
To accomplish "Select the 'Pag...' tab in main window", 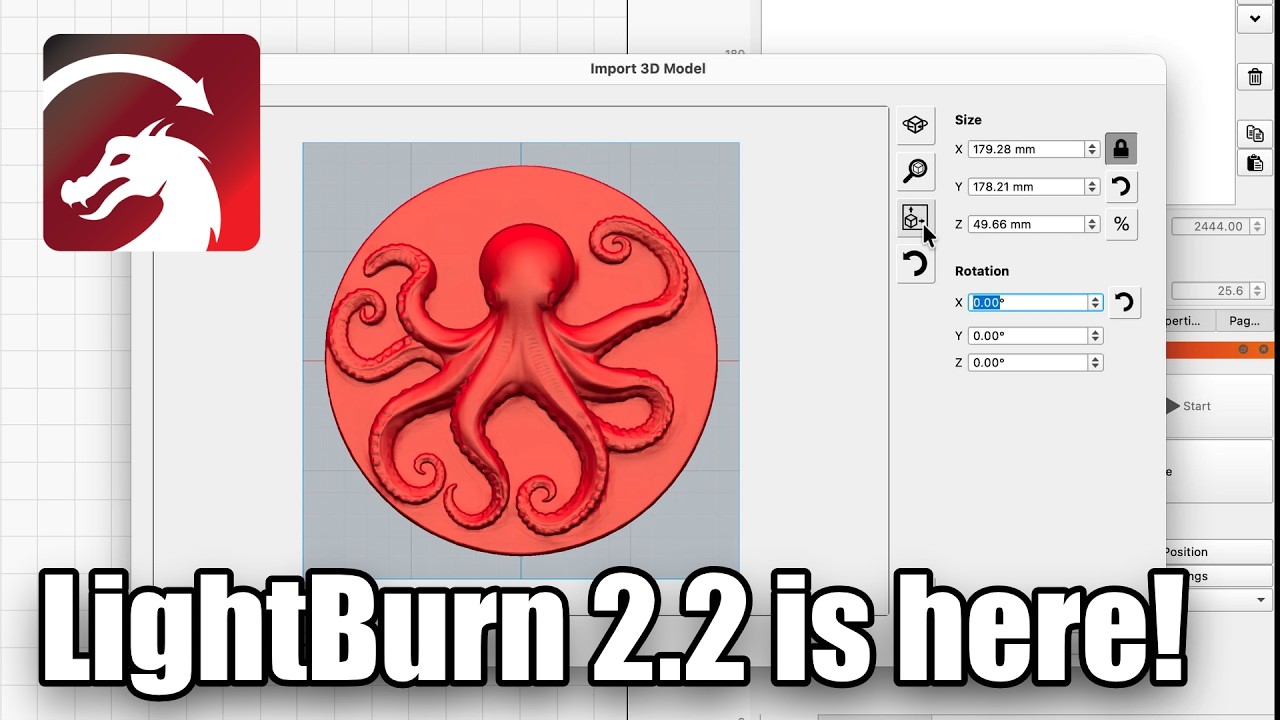I will (x=1244, y=321).
